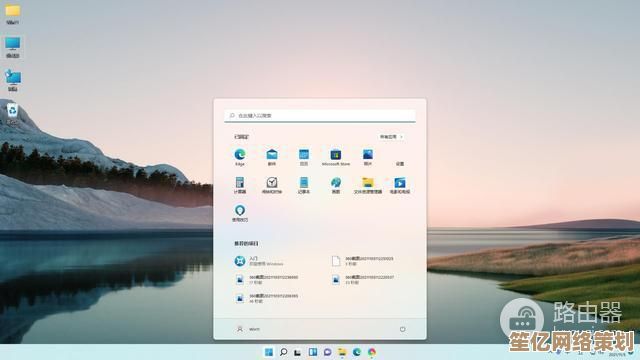Select the yellow folder icon on desktop
Screen dimensions: 640x360
(13, 14)
